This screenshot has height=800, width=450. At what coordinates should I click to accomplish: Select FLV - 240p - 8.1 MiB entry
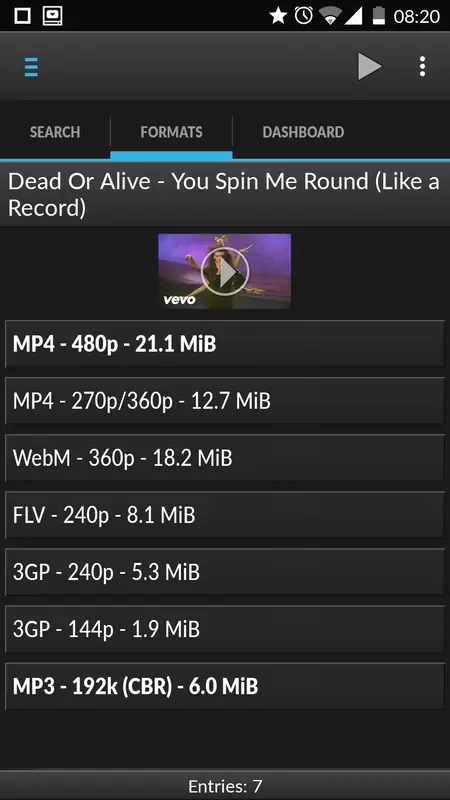pyautogui.click(x=225, y=515)
